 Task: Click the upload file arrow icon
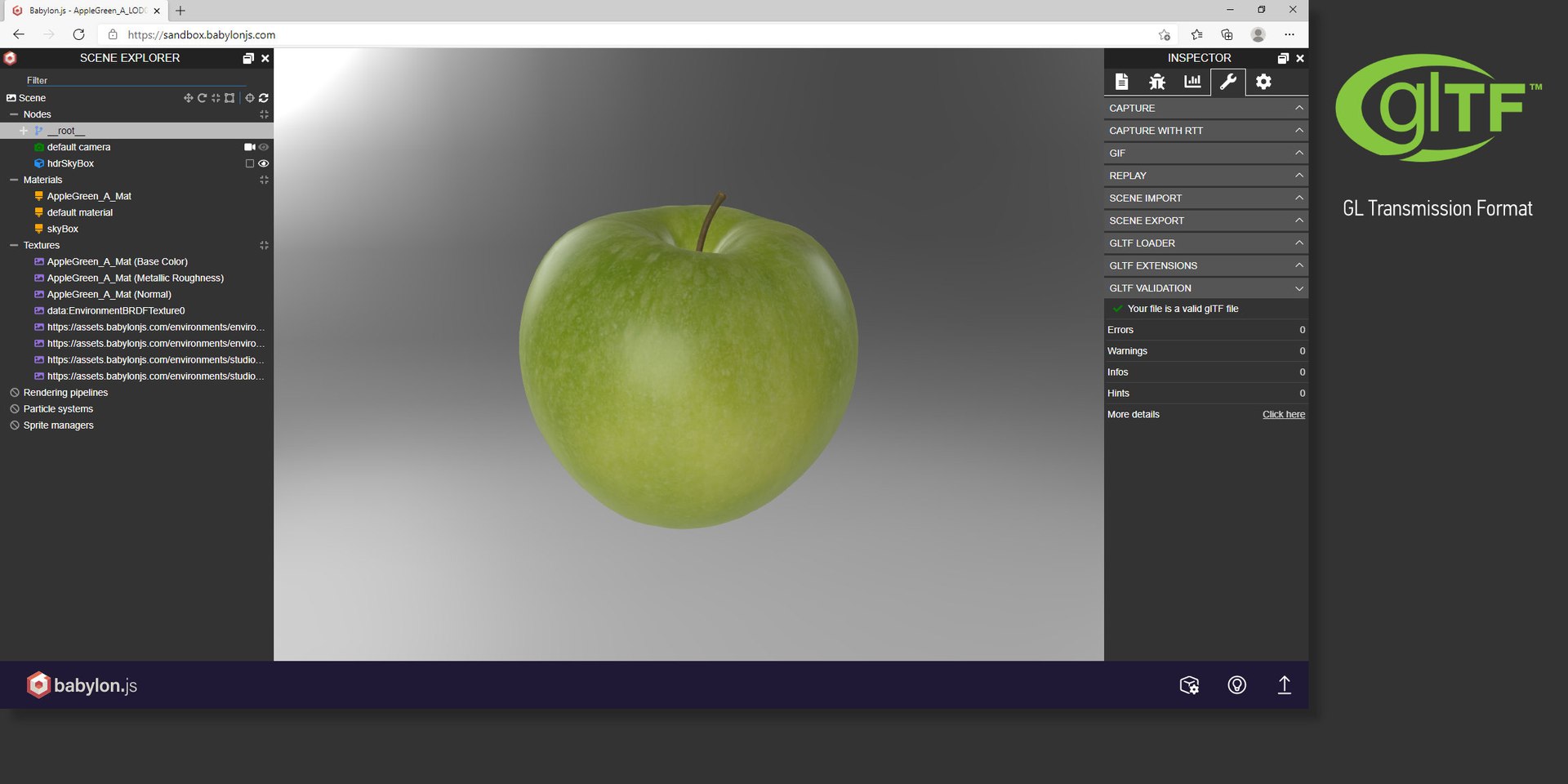1284,685
